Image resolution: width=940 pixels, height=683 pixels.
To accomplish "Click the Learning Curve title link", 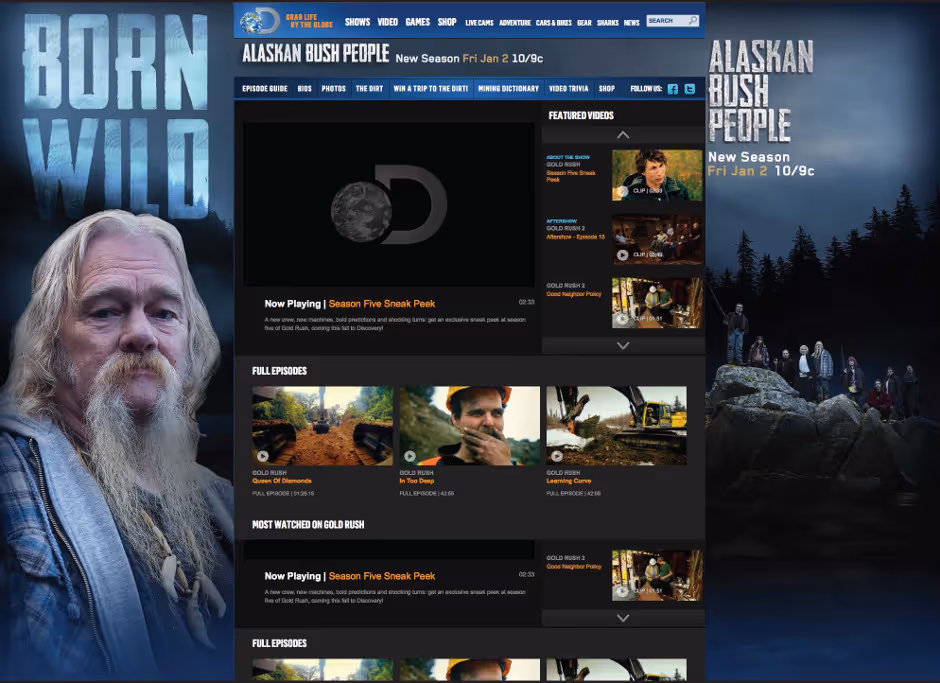I will click(x=569, y=481).
